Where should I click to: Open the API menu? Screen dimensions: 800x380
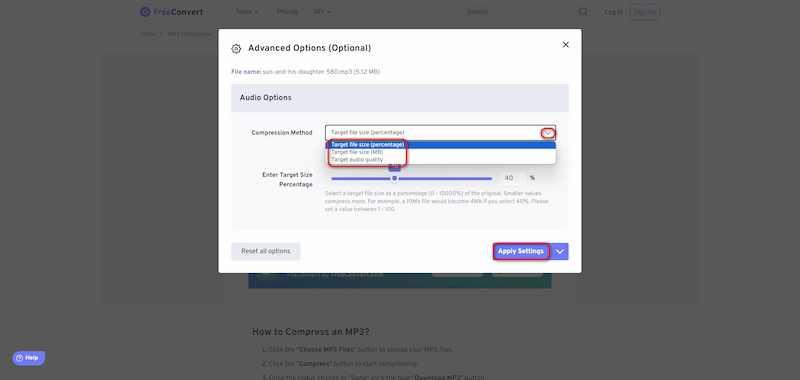[x=322, y=12]
